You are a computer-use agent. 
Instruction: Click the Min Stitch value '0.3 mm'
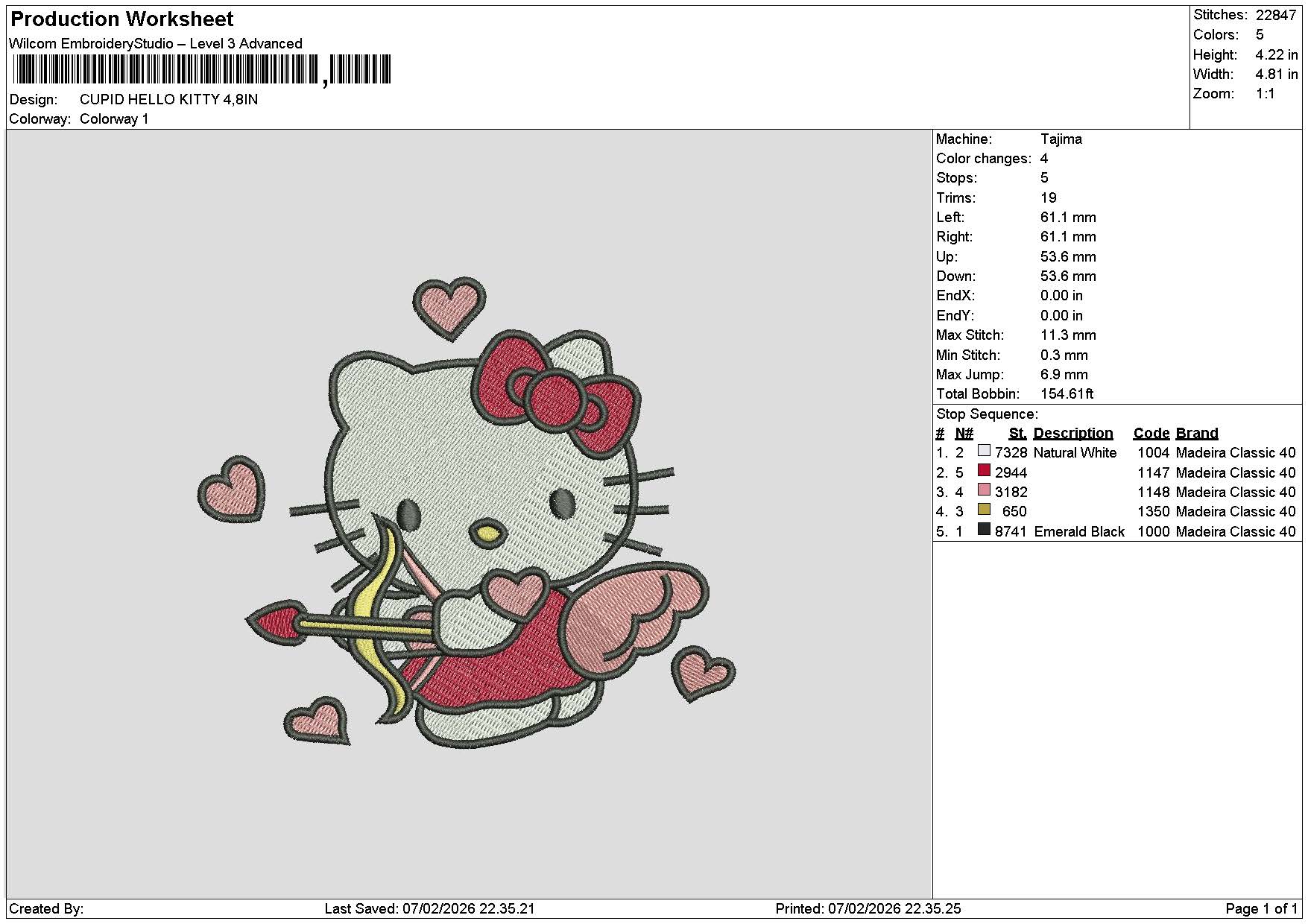[1064, 355]
